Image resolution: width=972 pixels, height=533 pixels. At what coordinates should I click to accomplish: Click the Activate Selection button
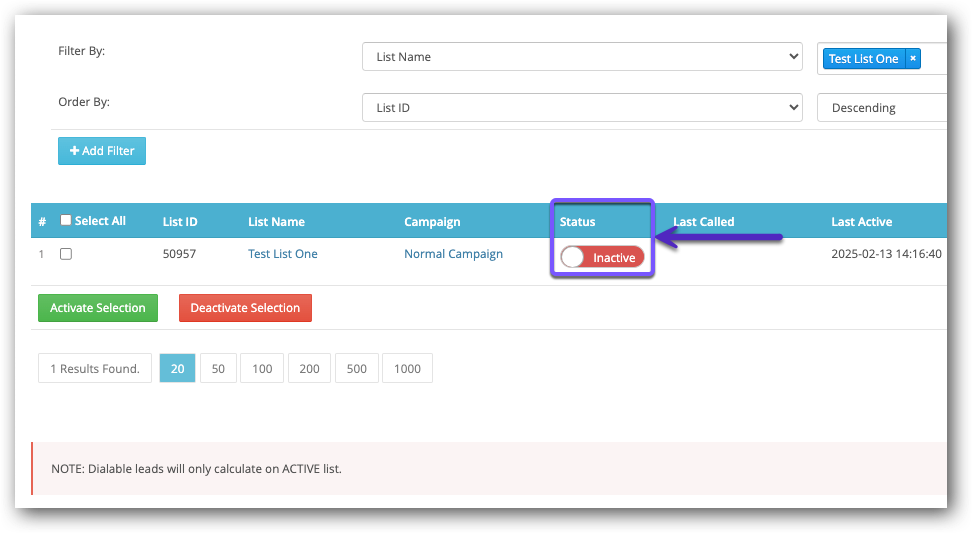pyautogui.click(x=98, y=308)
